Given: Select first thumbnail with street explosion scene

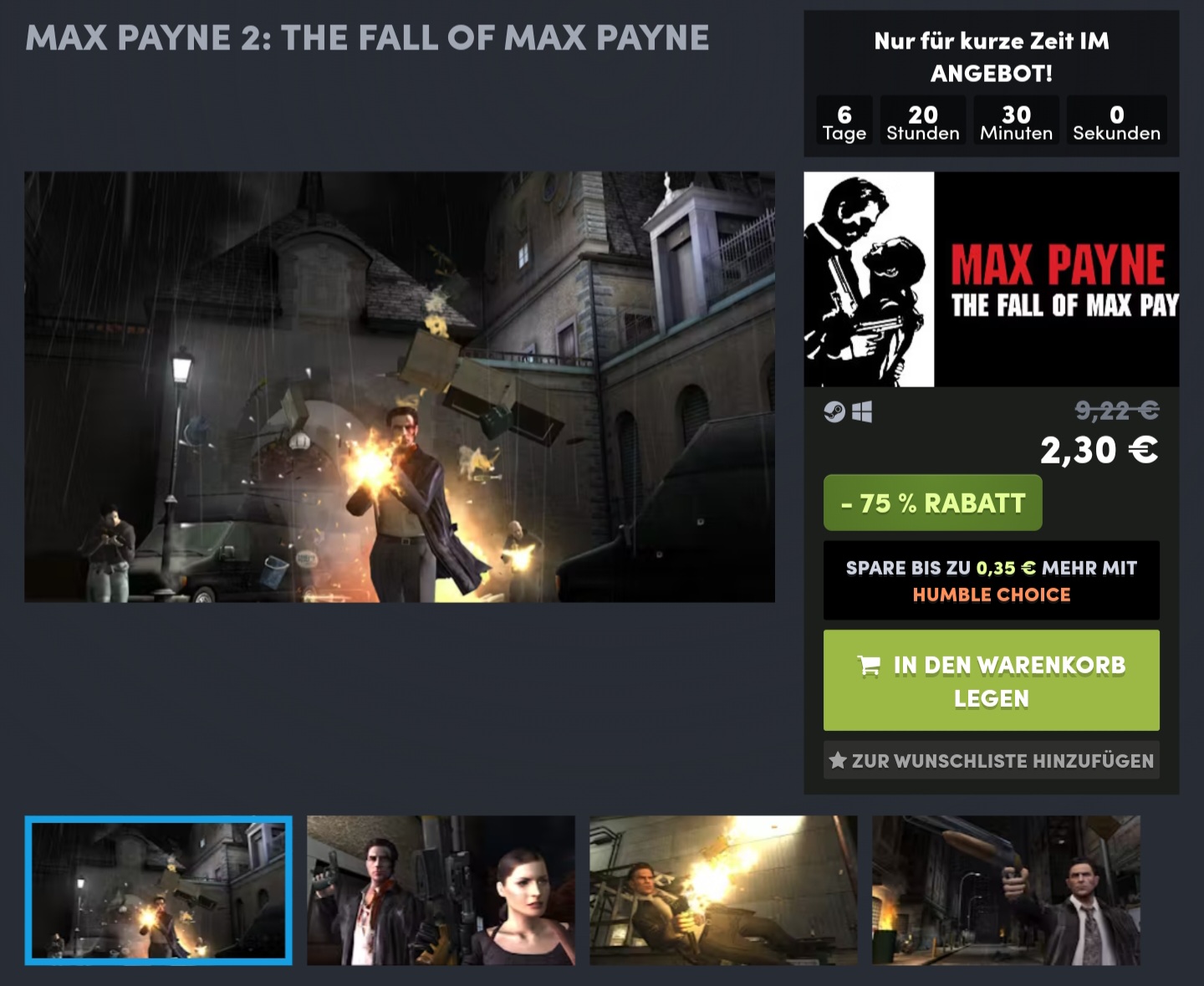Looking at the screenshot, I should [x=159, y=891].
